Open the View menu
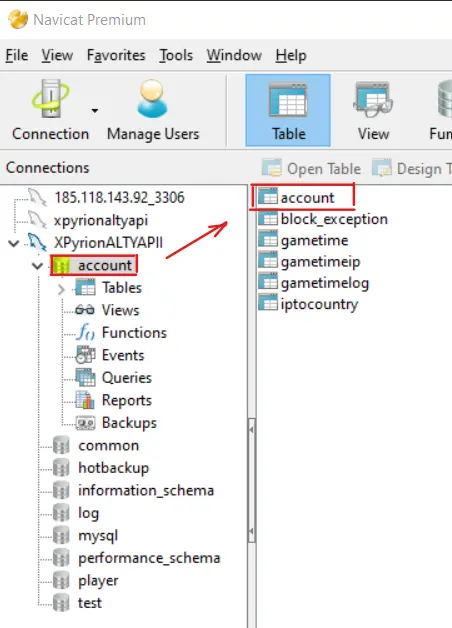Image resolution: width=452 pixels, height=628 pixels. click(x=57, y=55)
